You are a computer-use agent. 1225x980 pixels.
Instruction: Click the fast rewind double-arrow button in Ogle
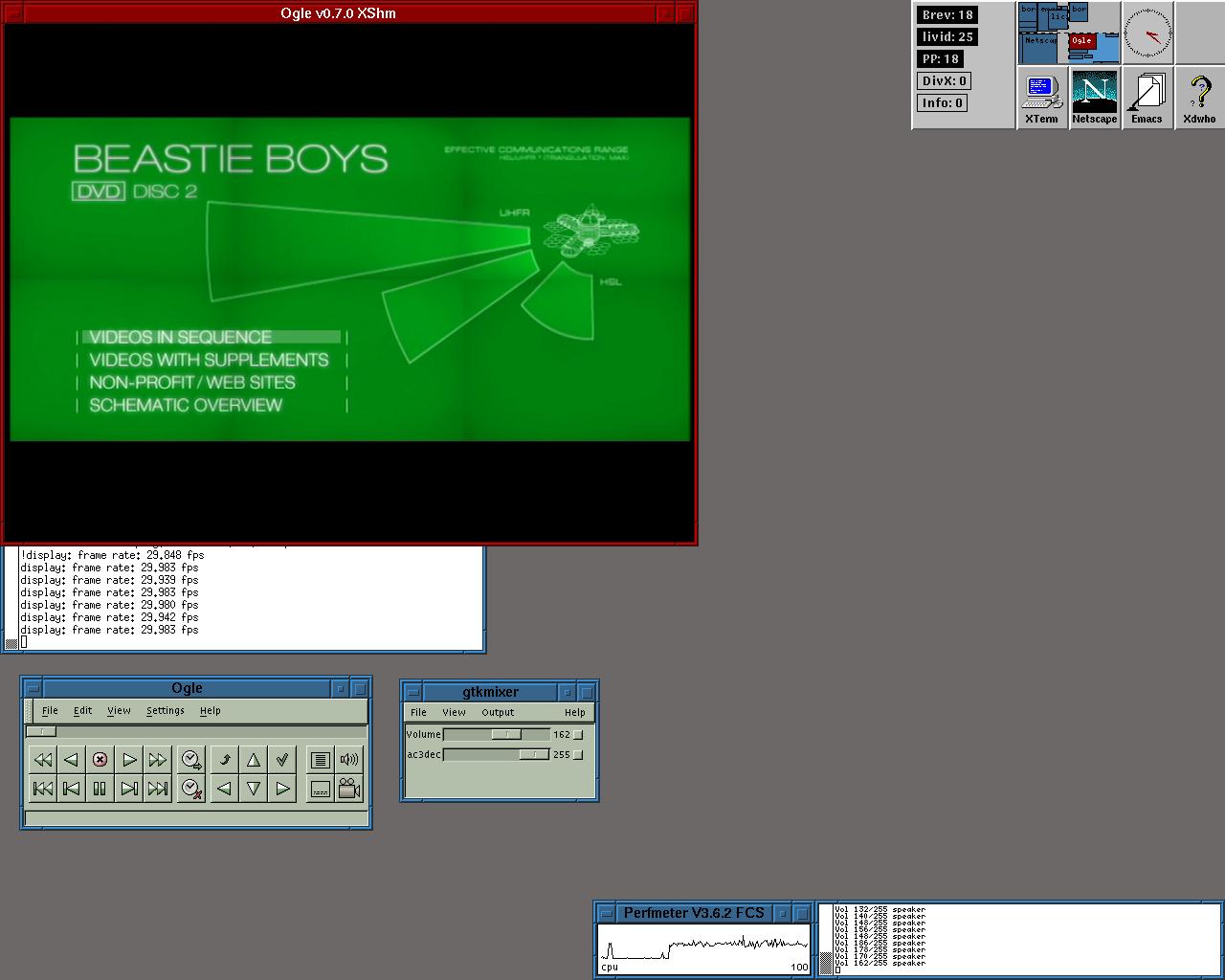pos(42,760)
